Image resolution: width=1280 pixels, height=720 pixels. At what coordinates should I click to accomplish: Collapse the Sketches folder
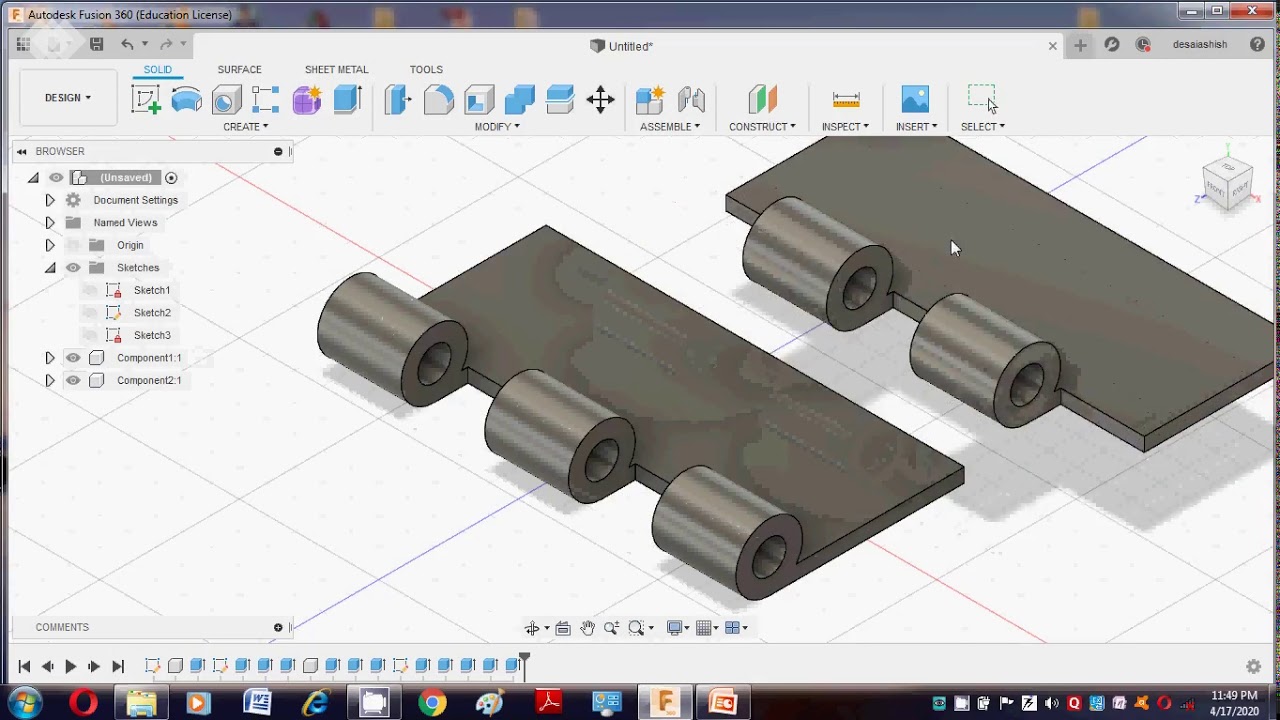click(50, 268)
